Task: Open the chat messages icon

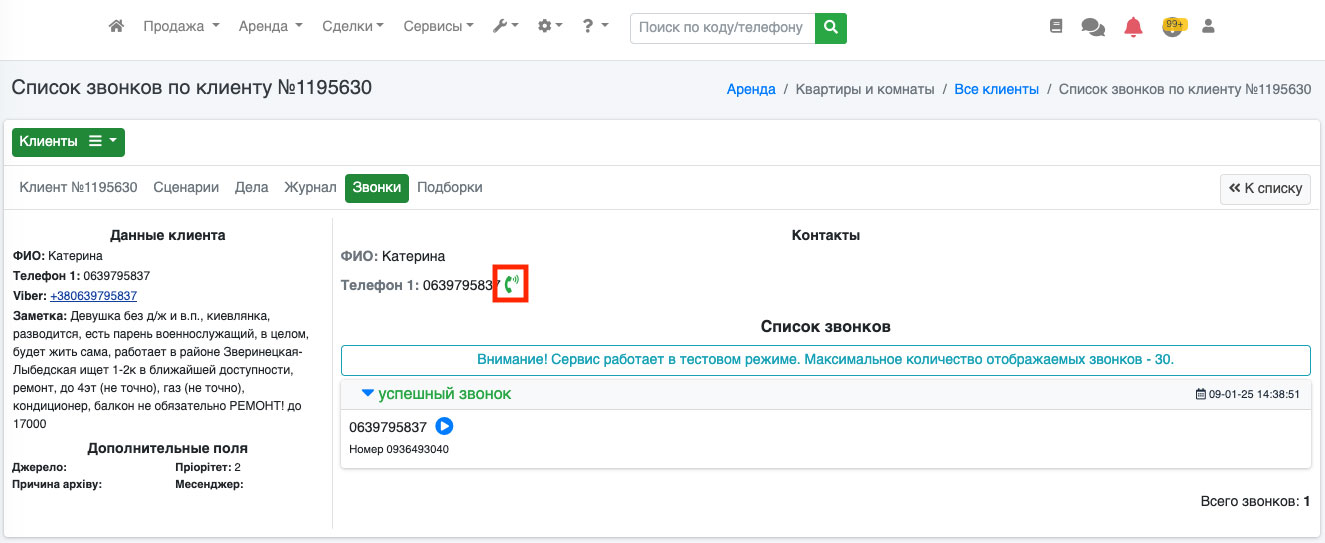Action: coord(1093,27)
